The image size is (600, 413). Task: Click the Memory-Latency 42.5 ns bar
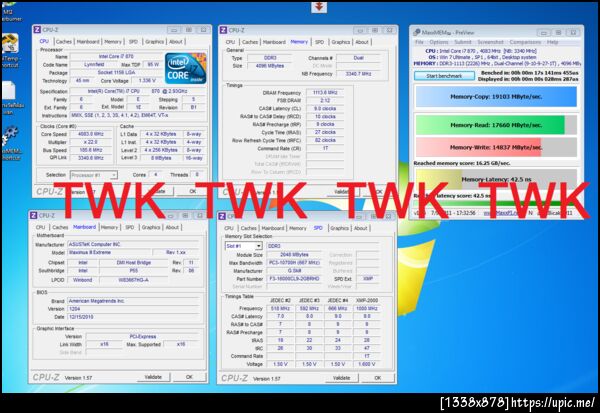pos(496,179)
